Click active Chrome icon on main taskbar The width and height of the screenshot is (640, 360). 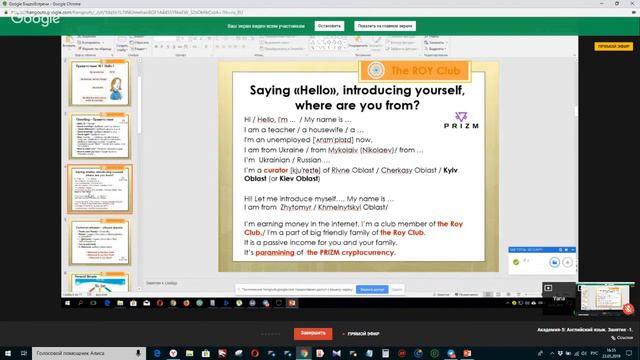304,353
